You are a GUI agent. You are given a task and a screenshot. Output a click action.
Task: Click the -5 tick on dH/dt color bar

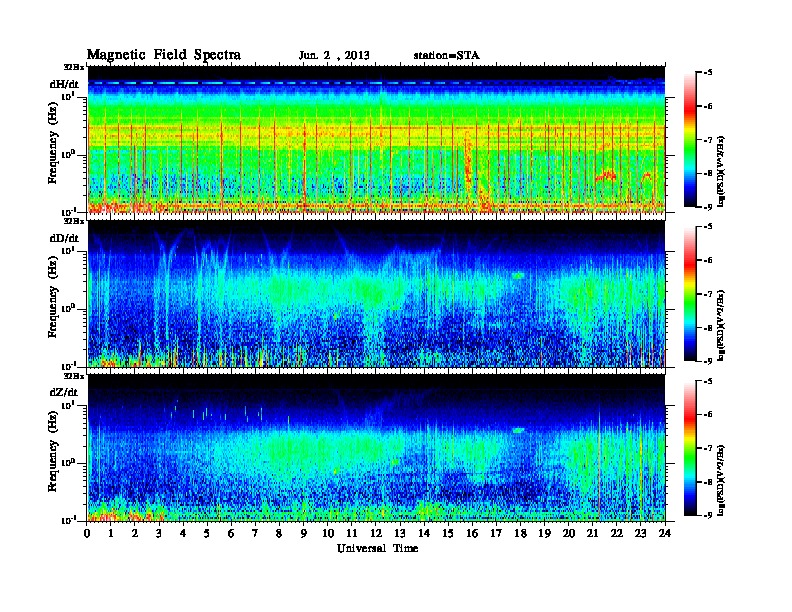point(708,73)
